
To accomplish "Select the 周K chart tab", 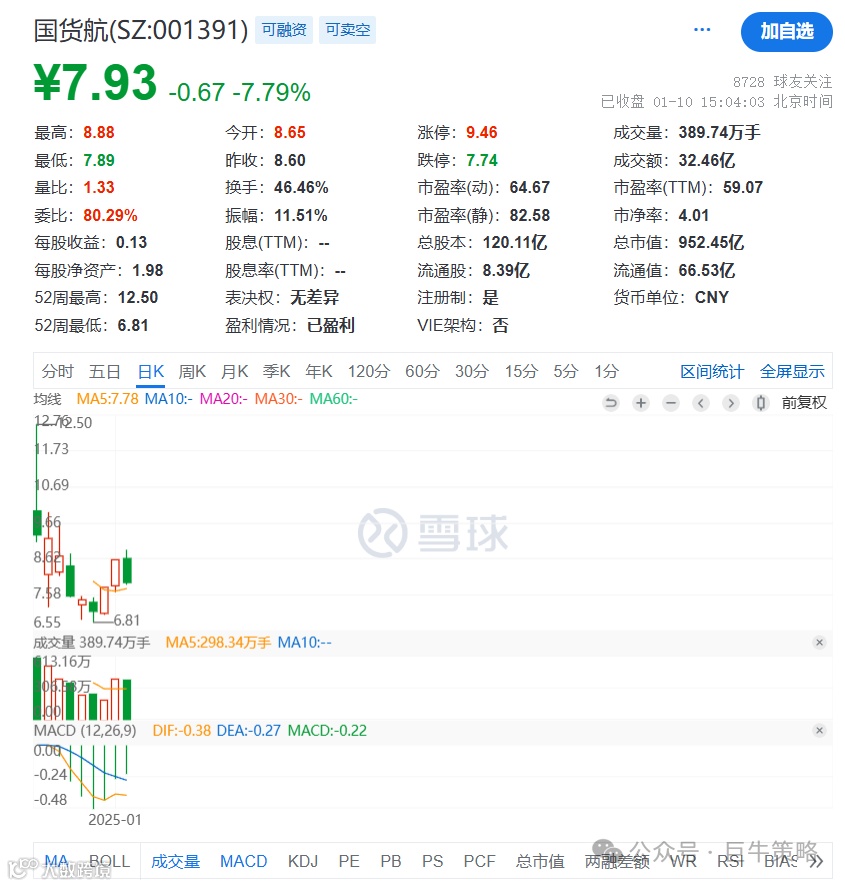I will (x=192, y=371).
